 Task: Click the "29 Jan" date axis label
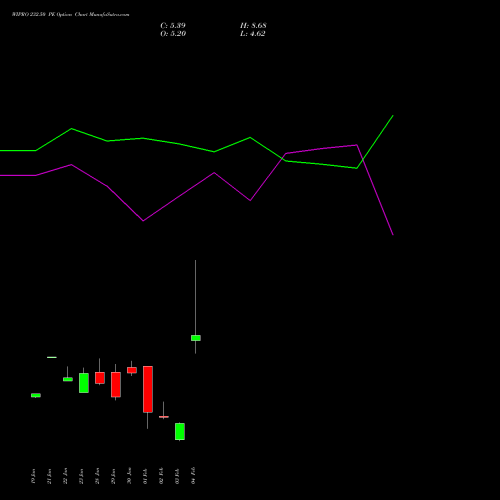(x=113, y=476)
